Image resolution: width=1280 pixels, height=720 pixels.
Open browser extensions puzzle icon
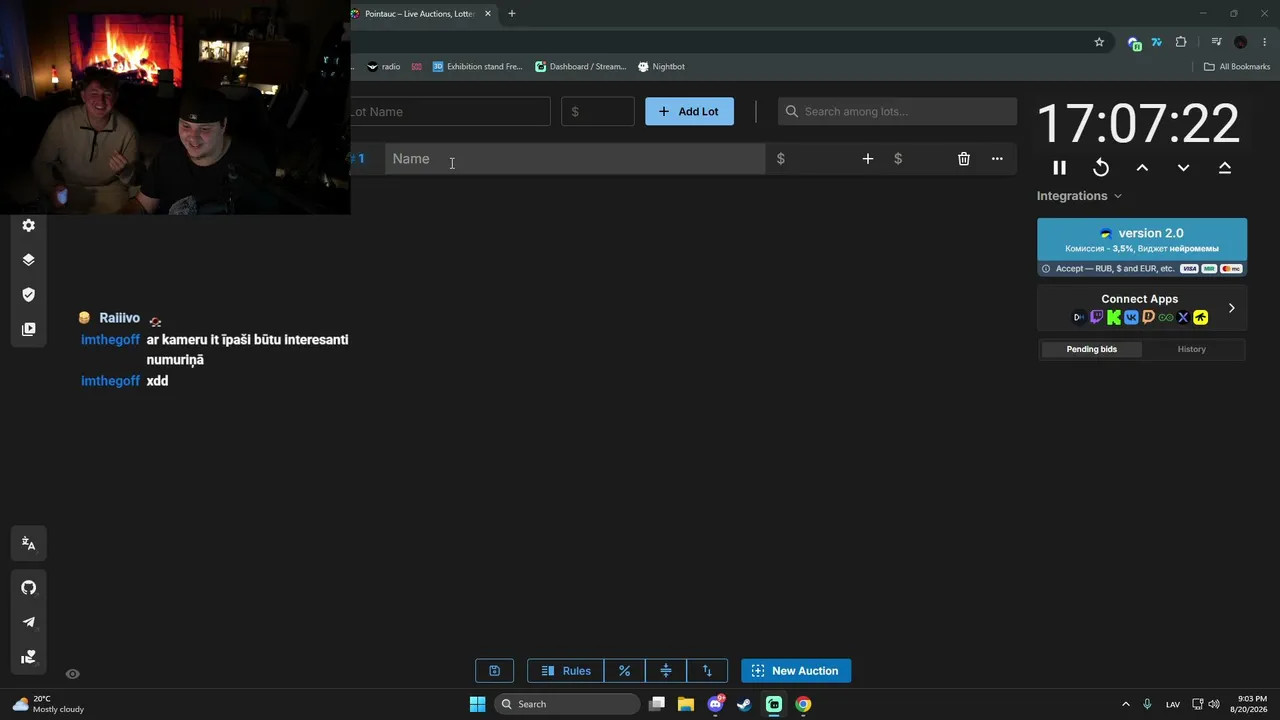point(1181,42)
